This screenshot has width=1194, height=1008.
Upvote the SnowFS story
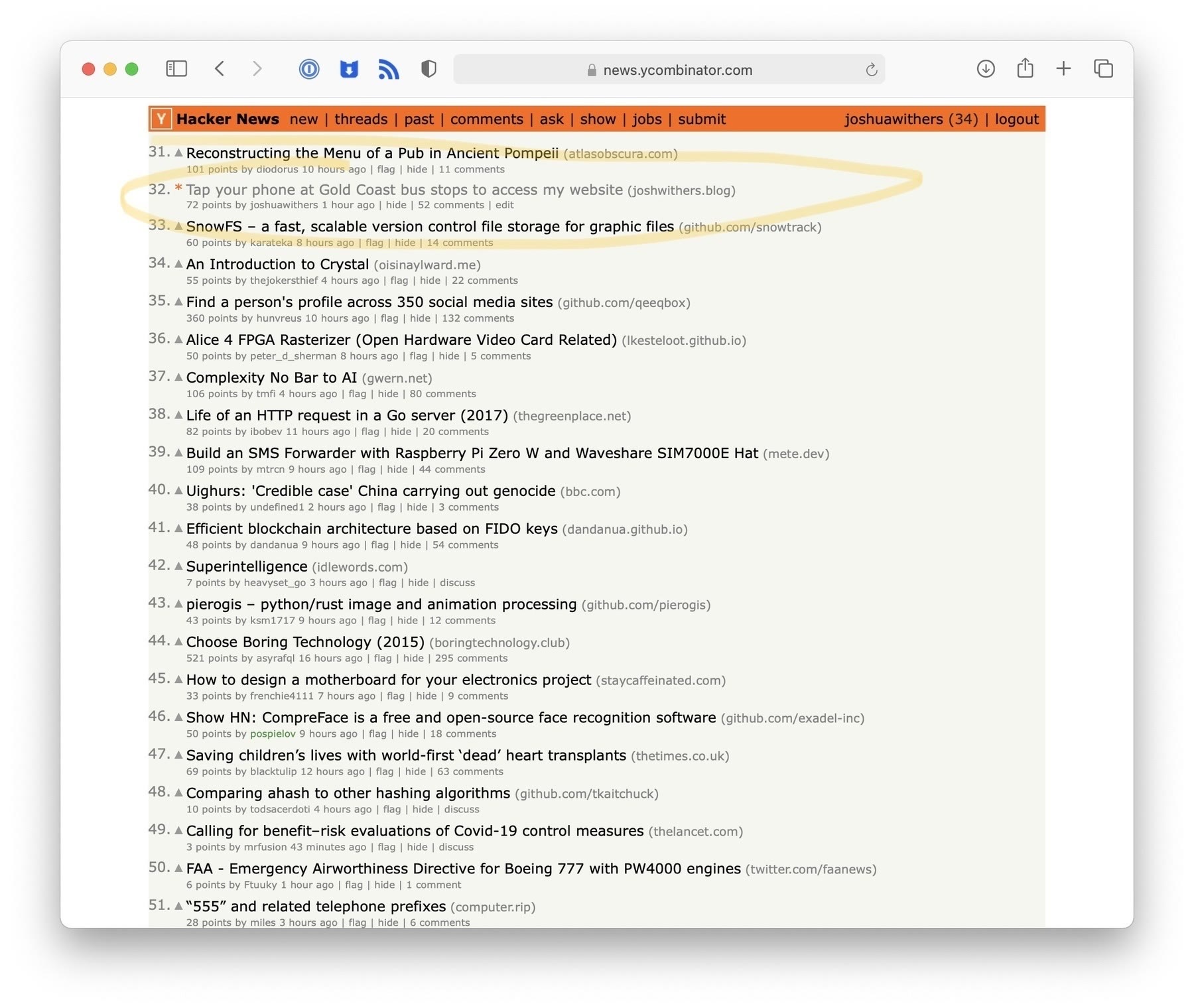[x=178, y=227]
